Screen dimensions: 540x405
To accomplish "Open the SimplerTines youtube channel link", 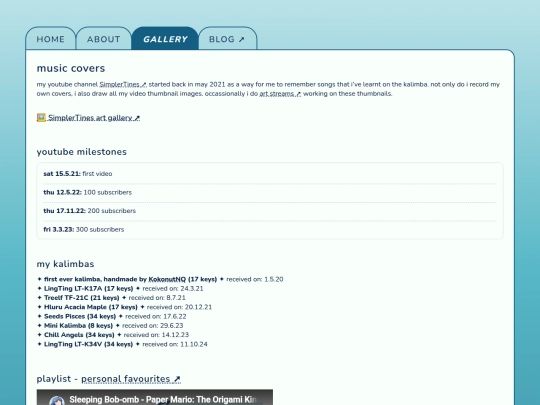I will point(123,84).
